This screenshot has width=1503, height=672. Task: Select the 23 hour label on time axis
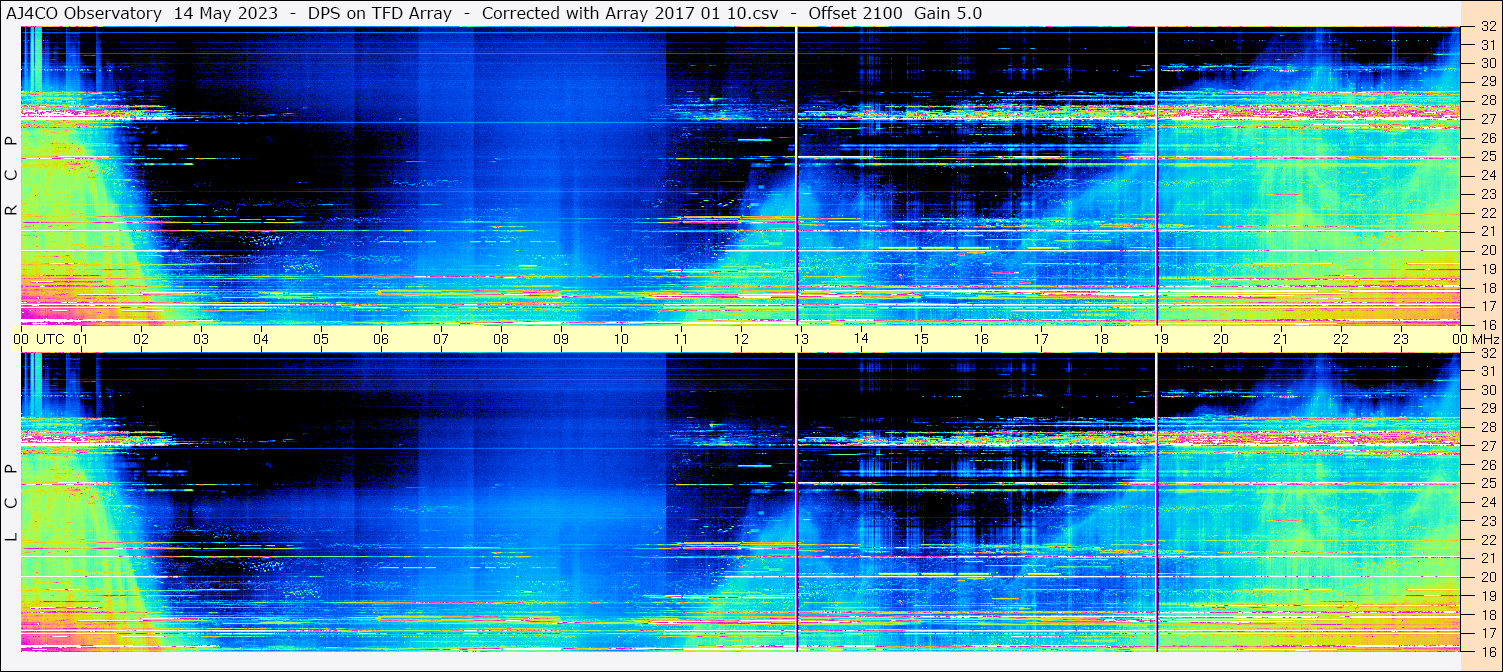(1401, 339)
